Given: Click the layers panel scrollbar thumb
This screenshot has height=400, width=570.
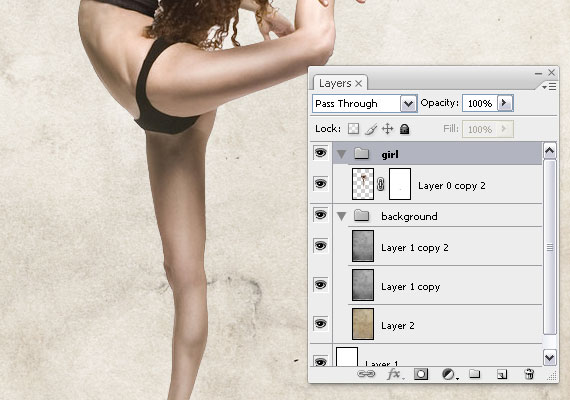Looking at the screenshot, I should coord(550,247).
